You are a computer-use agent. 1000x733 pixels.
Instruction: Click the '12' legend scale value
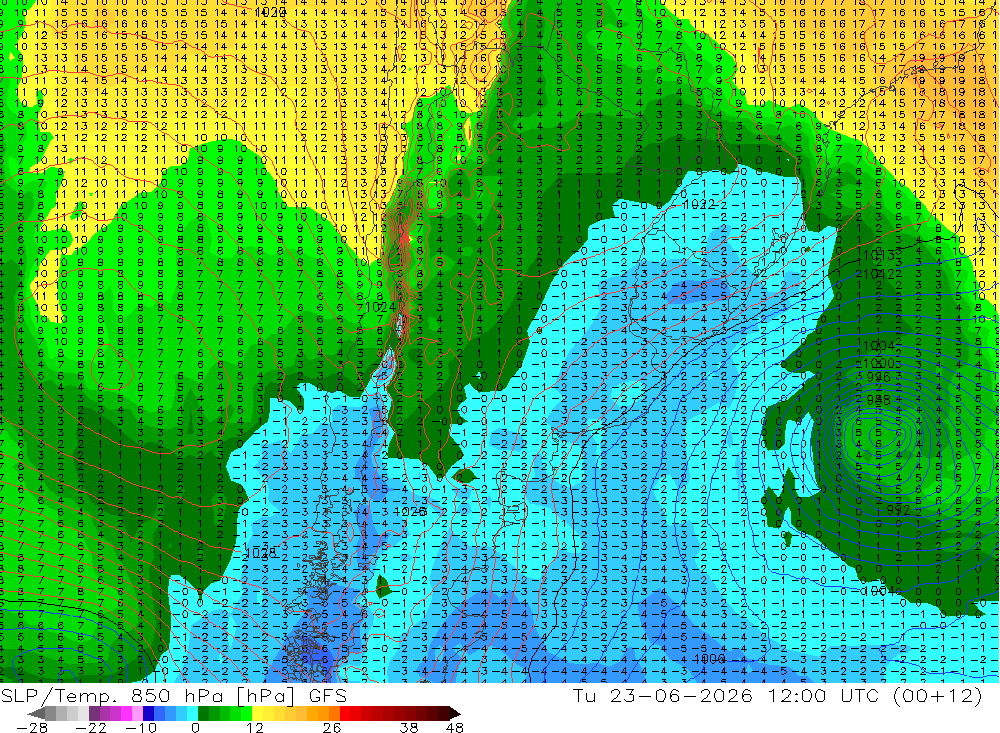tap(254, 727)
